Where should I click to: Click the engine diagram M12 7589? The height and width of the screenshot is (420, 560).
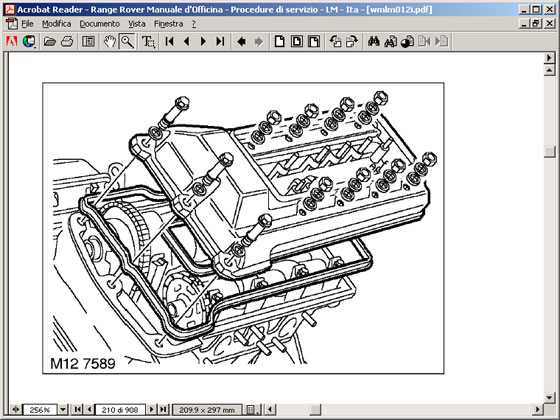point(243,228)
